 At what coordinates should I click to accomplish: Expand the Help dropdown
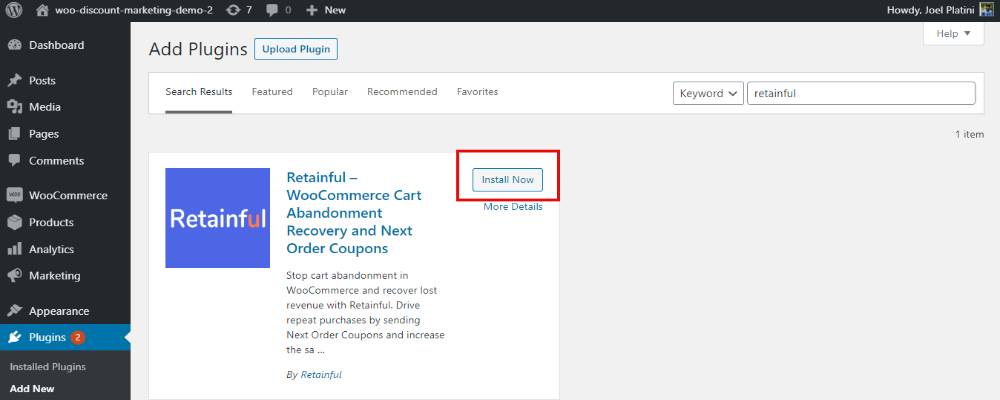(953, 33)
